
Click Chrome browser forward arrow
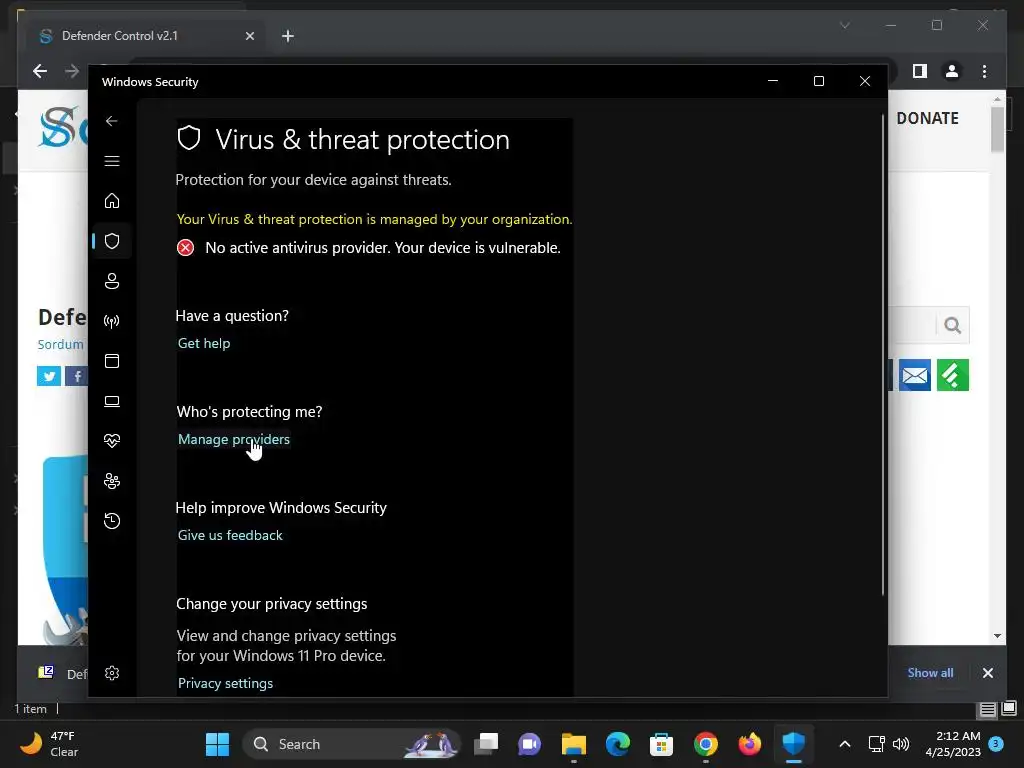72,71
